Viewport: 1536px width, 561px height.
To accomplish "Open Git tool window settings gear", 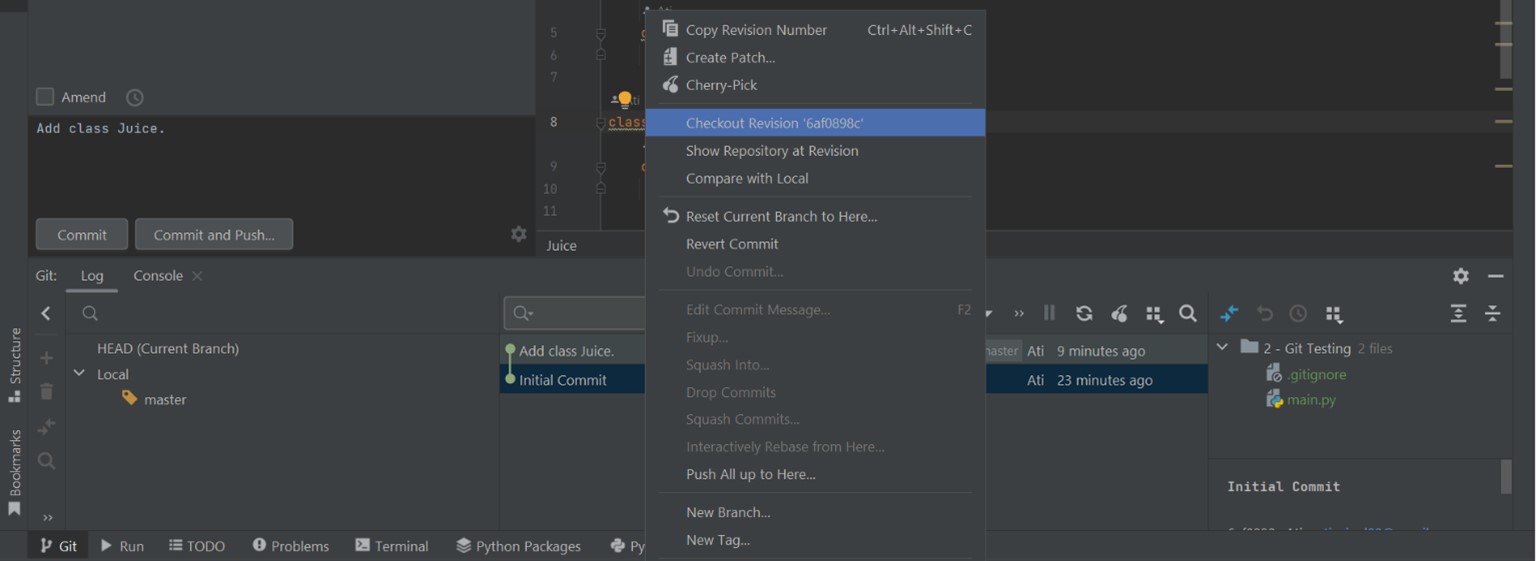I will 1461,276.
